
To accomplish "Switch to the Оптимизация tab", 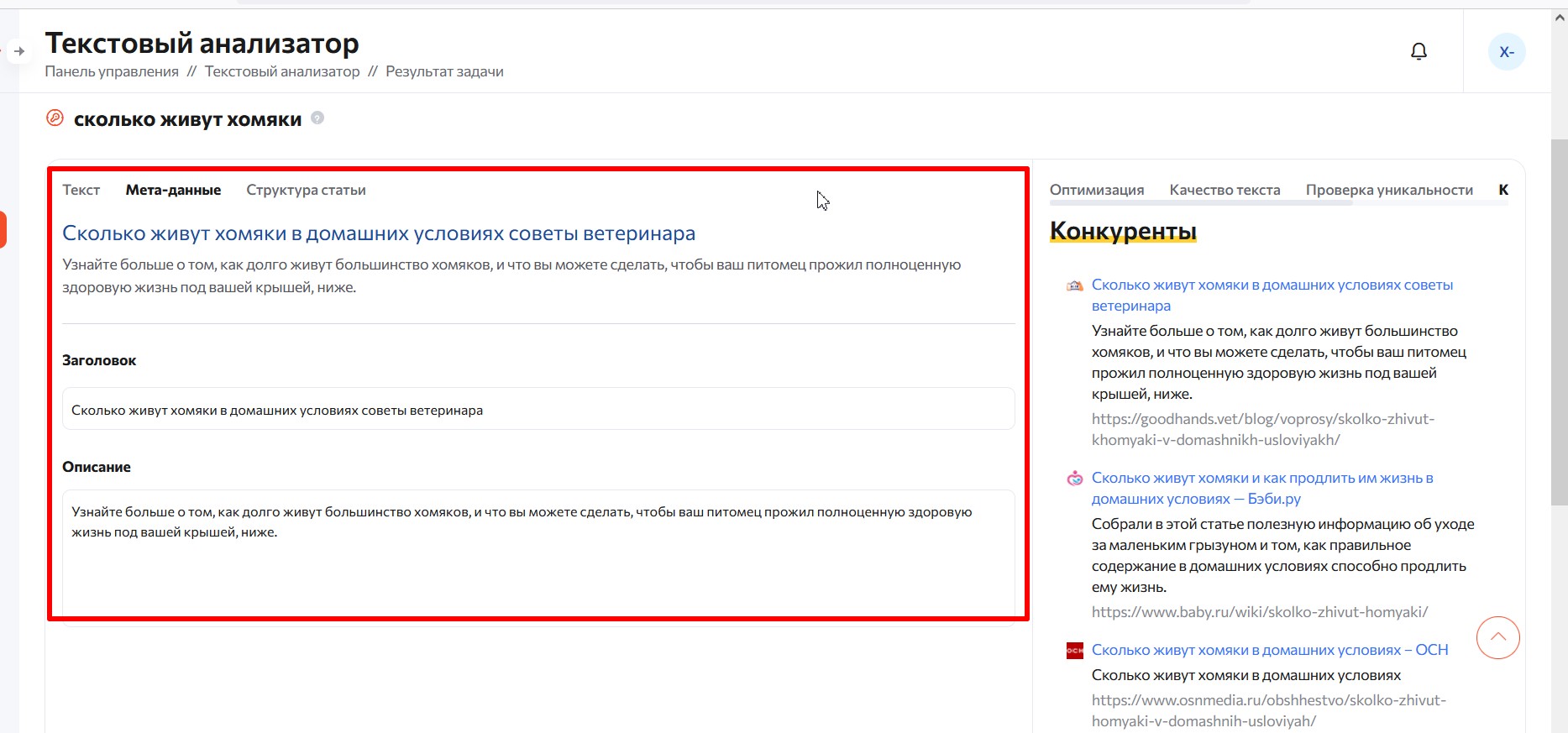I will coord(1097,190).
